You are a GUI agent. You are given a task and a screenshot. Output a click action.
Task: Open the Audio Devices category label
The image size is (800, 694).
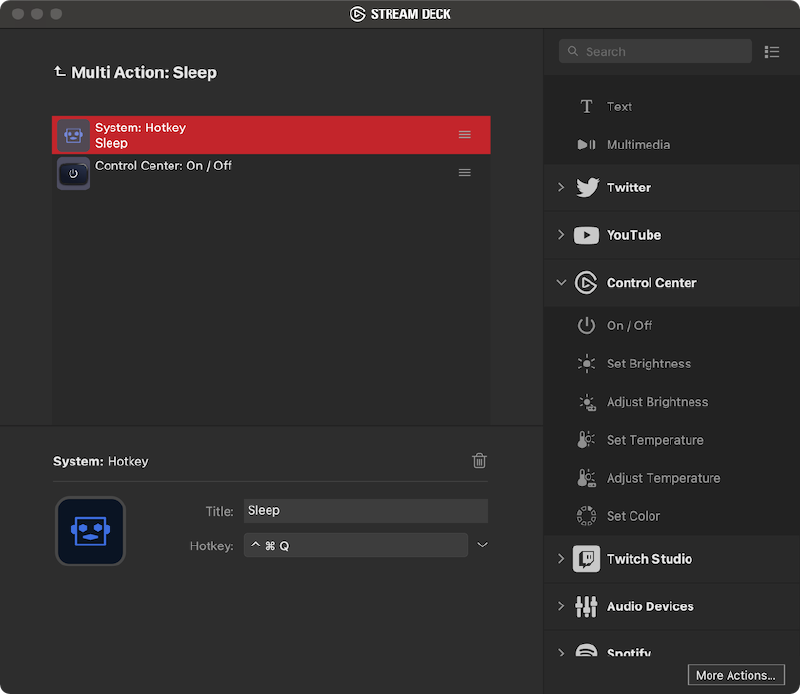[650, 606]
